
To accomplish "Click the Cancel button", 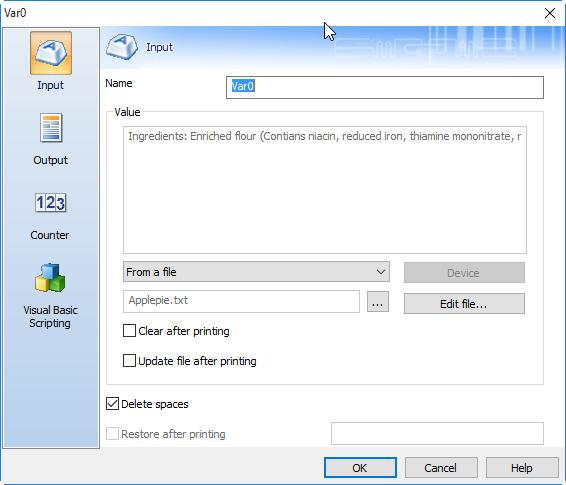I will click(441, 468).
